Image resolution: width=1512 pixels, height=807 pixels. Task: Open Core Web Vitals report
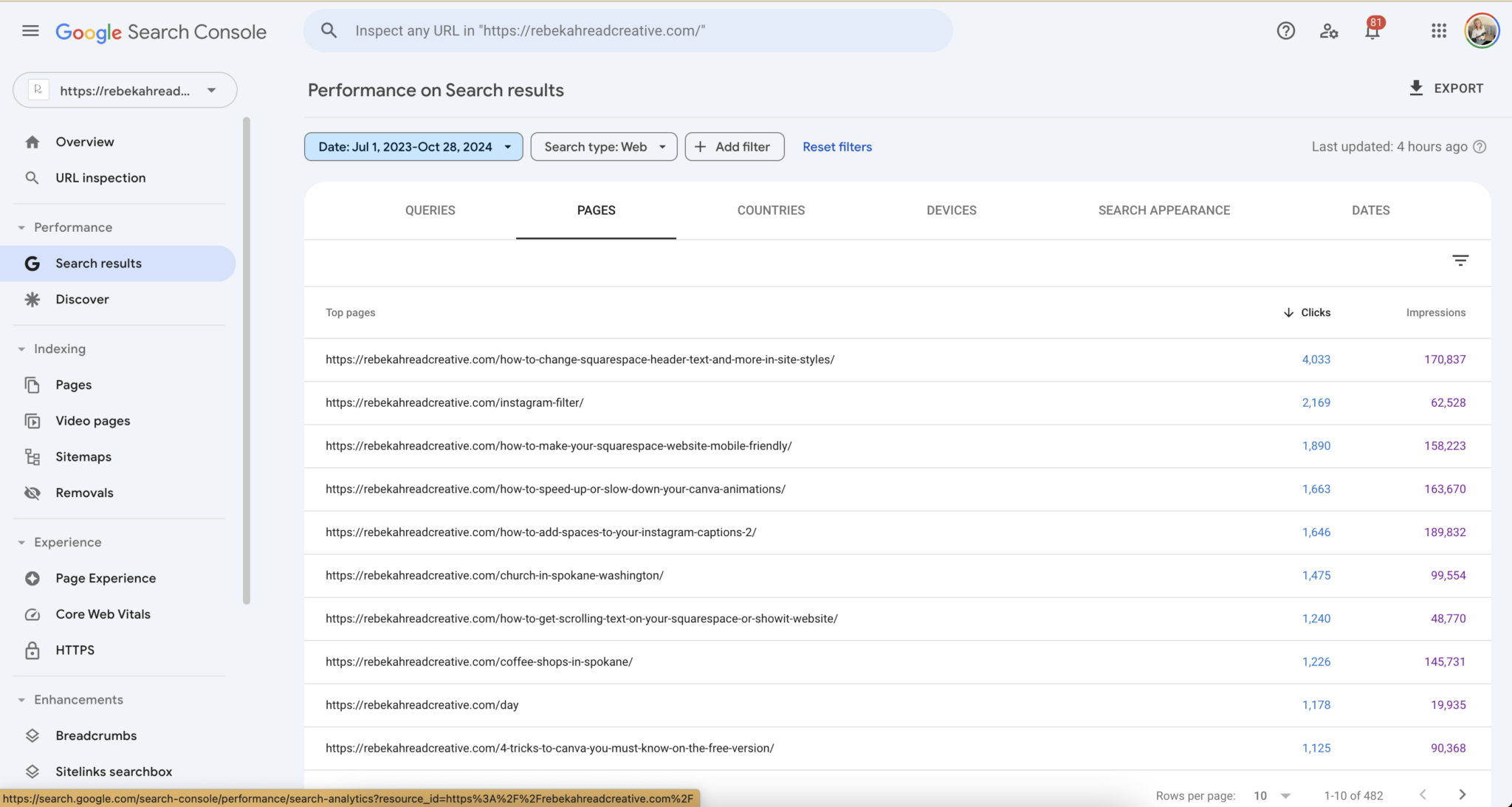103,614
